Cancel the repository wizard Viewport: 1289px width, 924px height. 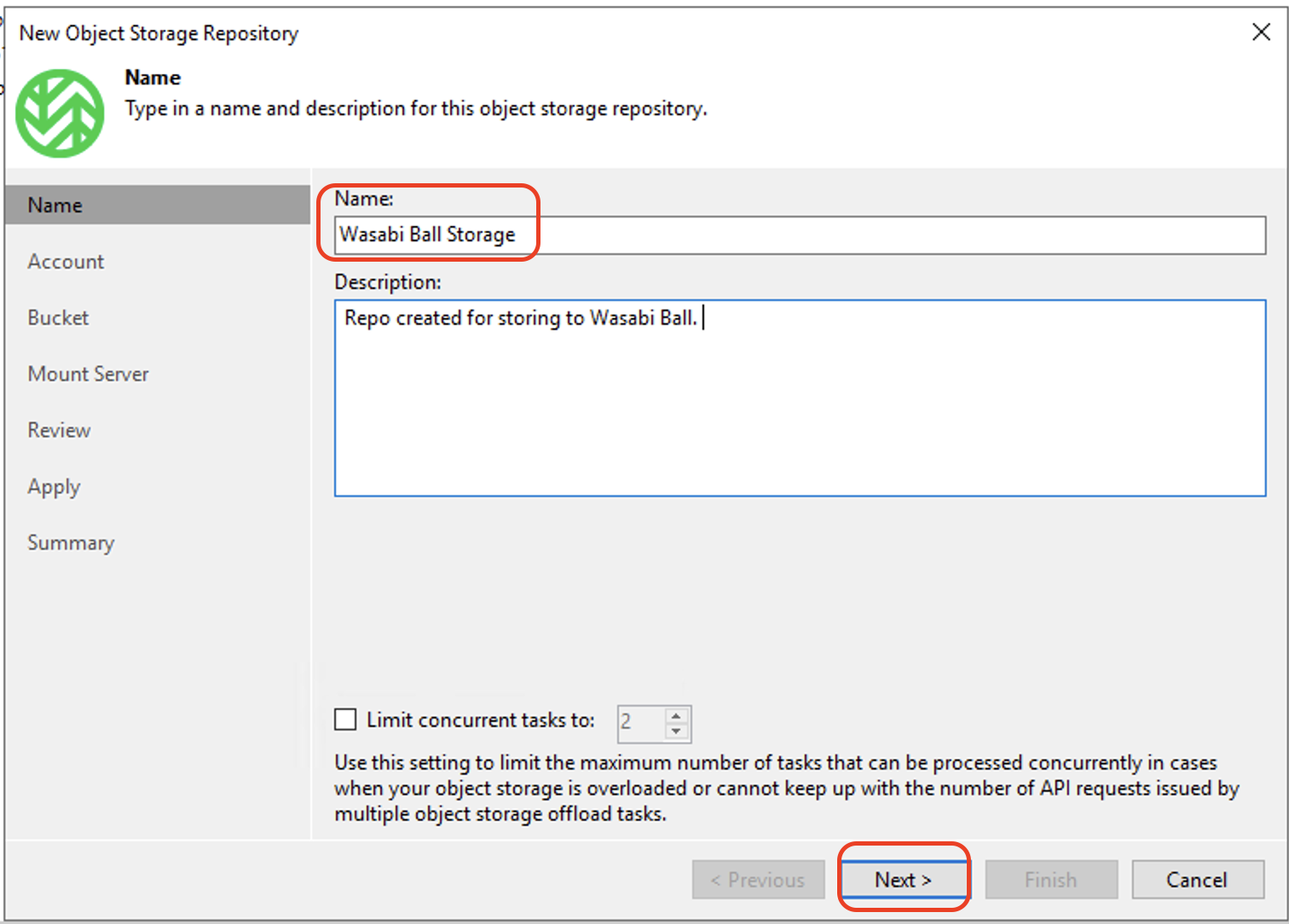[x=1198, y=880]
